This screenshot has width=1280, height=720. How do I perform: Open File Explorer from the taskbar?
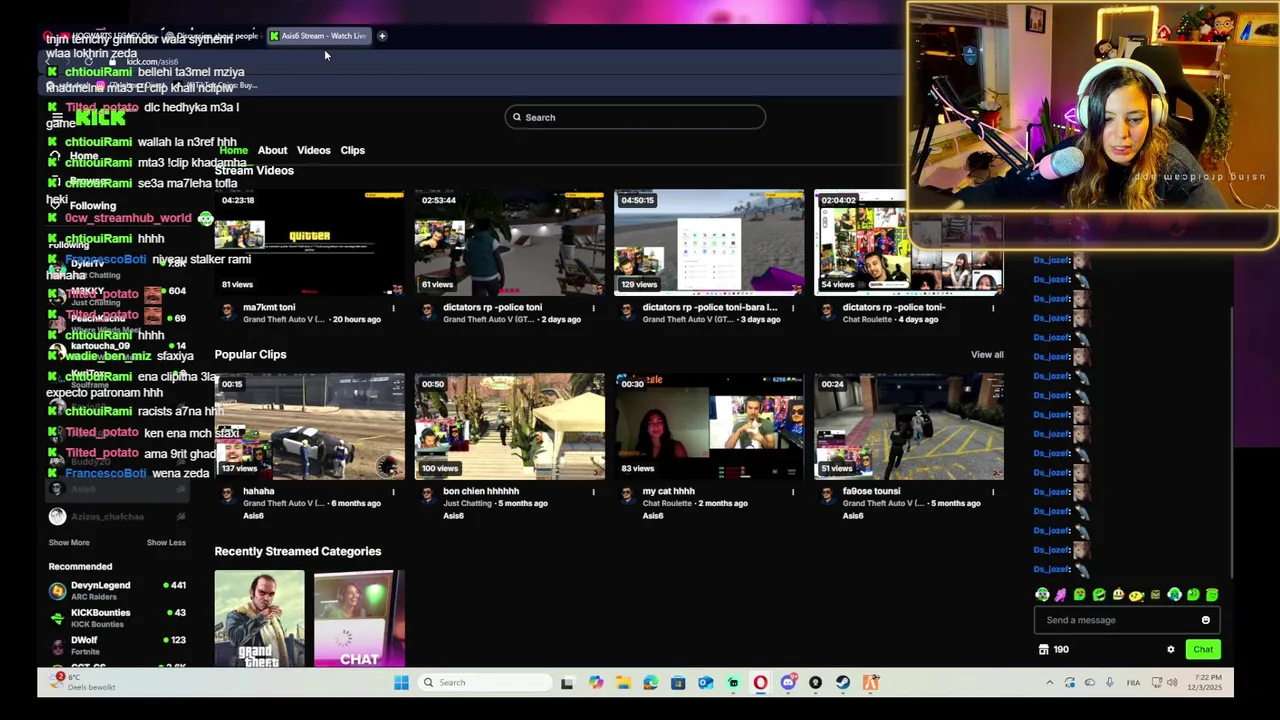click(x=623, y=683)
